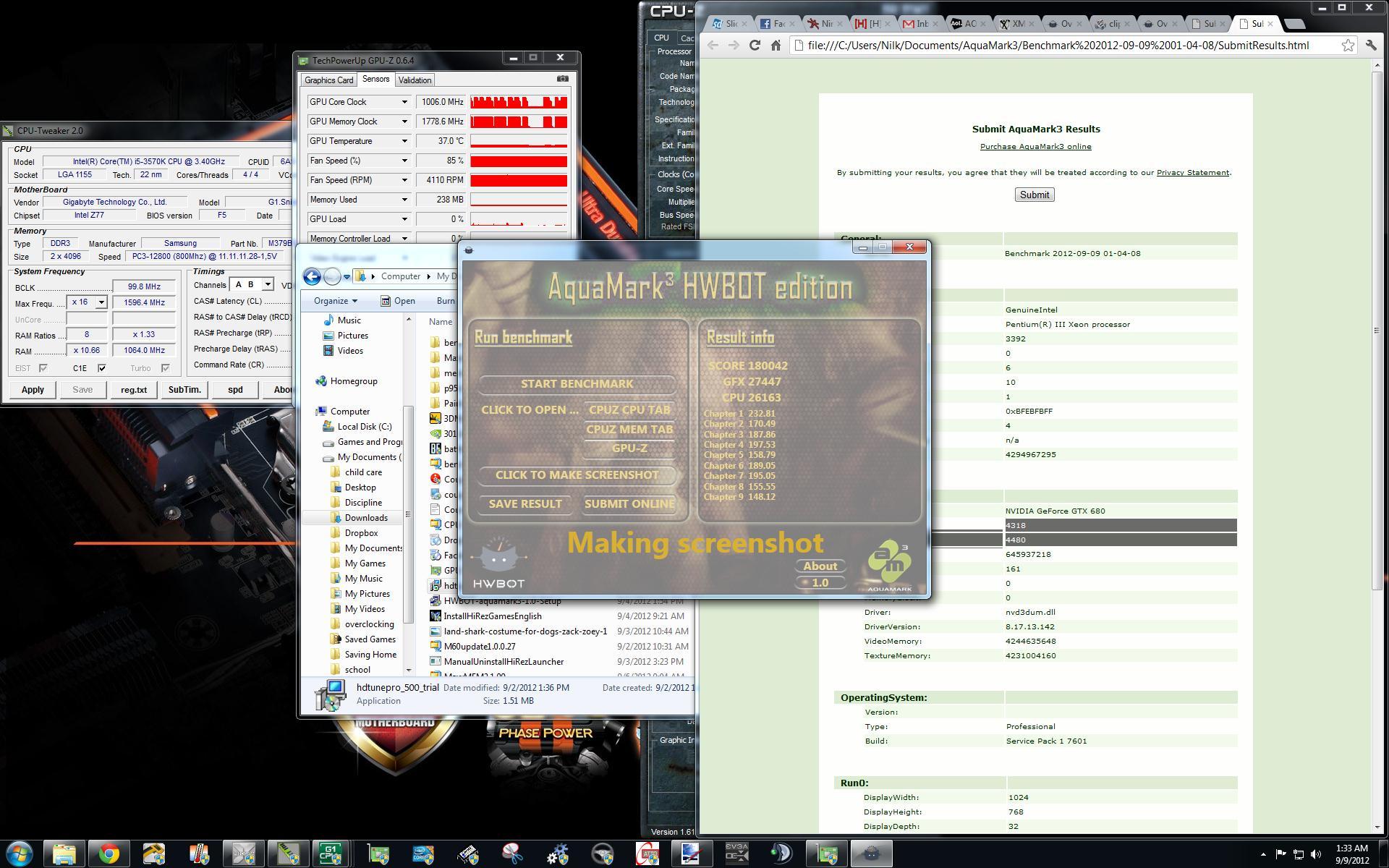Switch to GPU-Z Validation tab
The image size is (1389, 868).
pyautogui.click(x=415, y=80)
